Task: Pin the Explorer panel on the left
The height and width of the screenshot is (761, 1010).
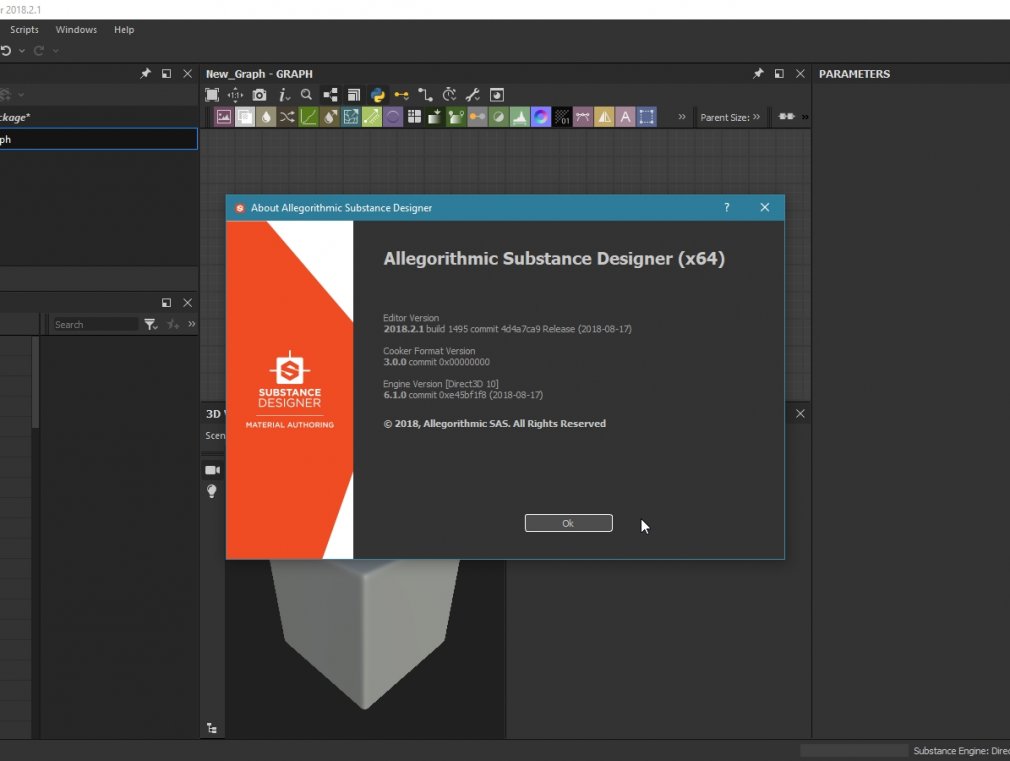Action: point(146,73)
